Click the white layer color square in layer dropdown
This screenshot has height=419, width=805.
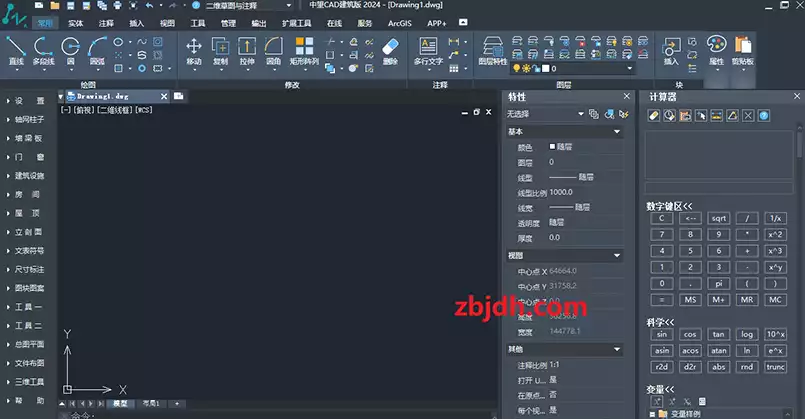pos(546,68)
